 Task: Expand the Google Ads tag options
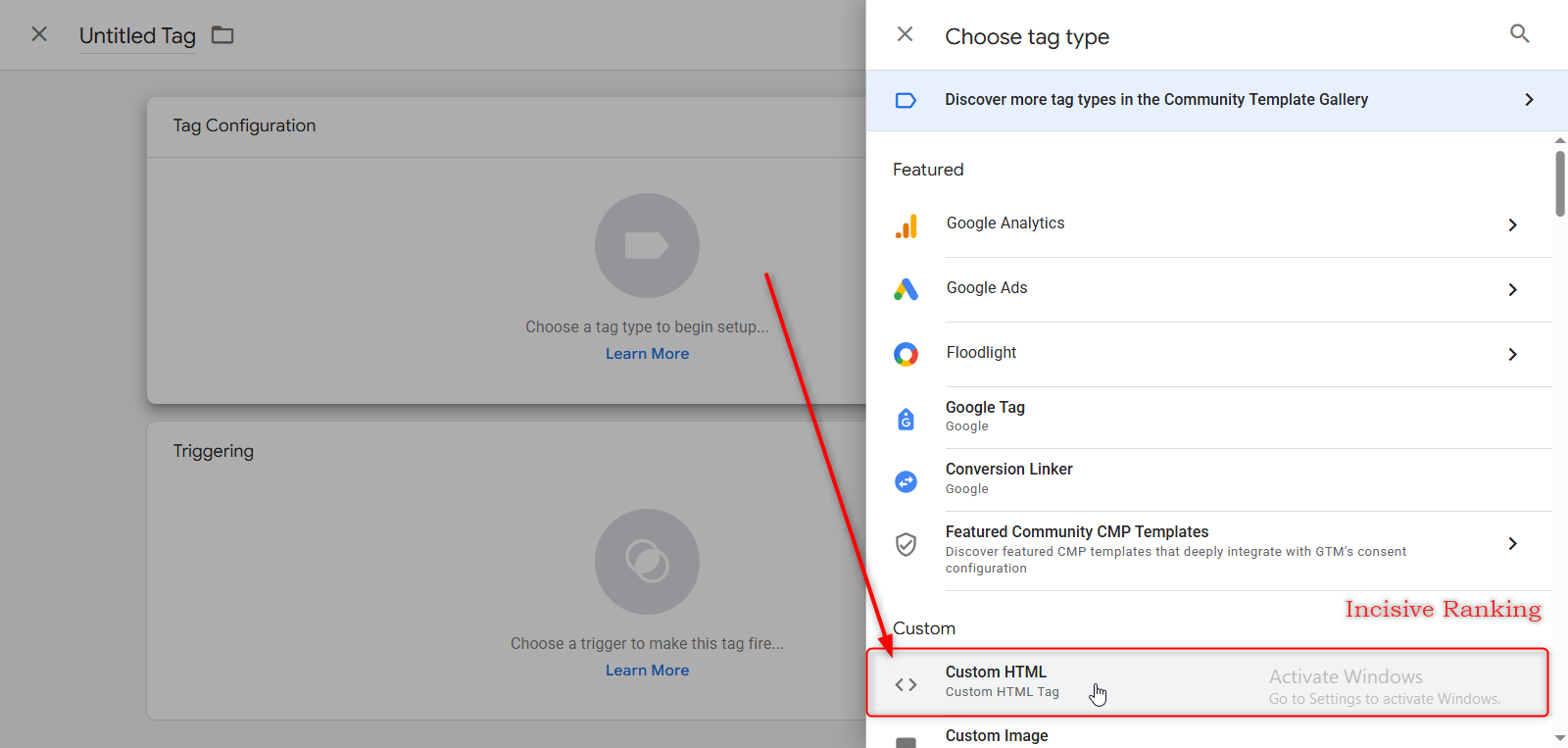[x=1513, y=290]
